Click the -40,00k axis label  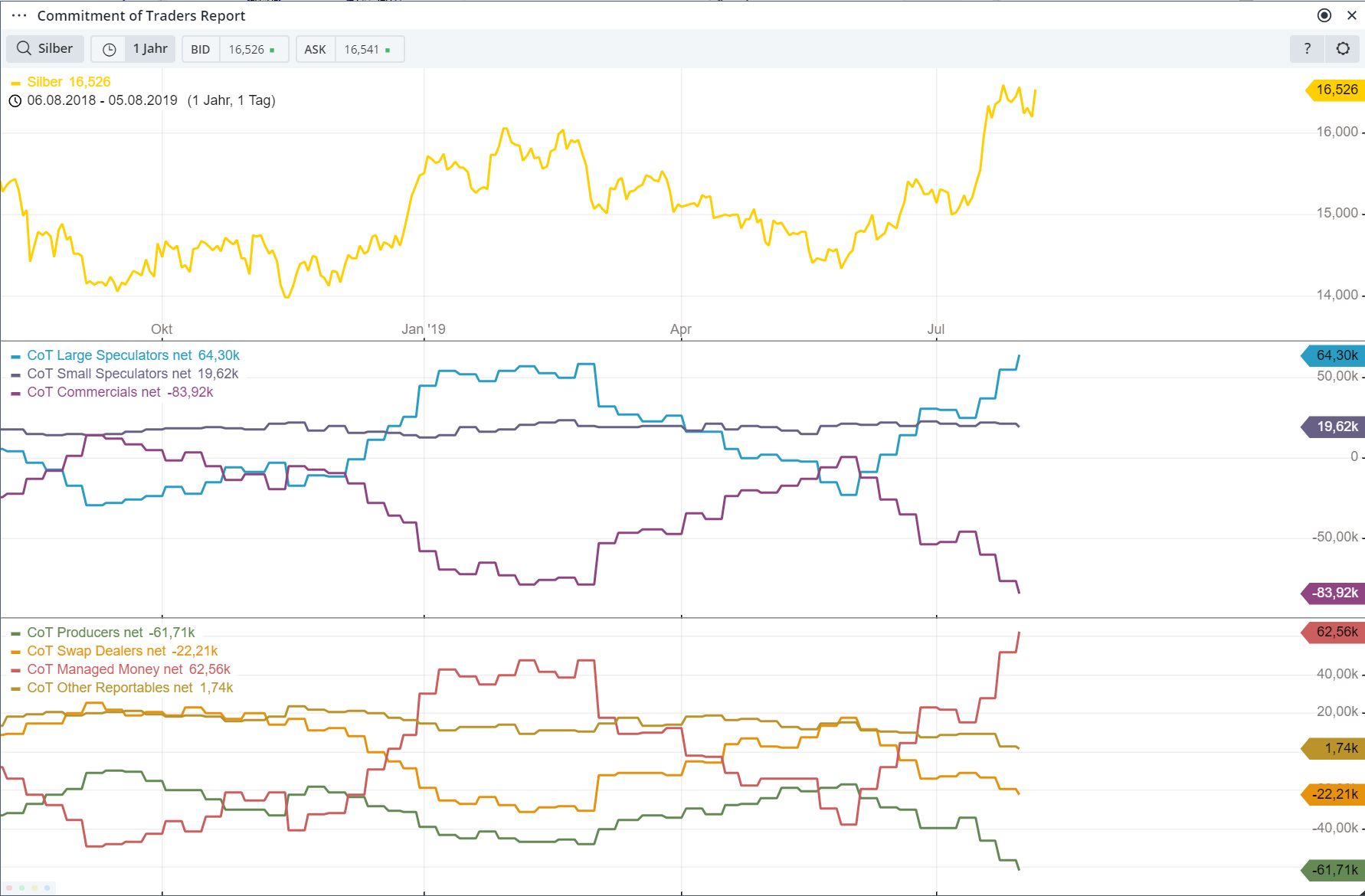tap(1335, 828)
